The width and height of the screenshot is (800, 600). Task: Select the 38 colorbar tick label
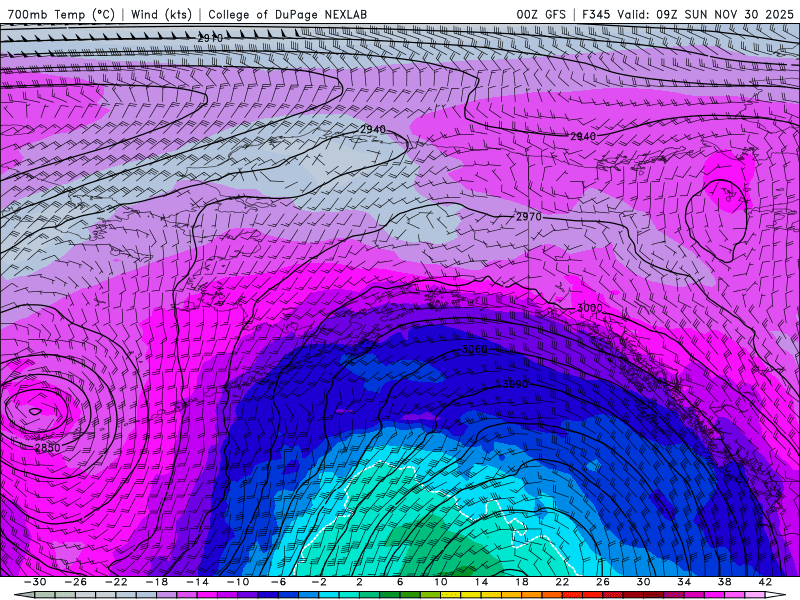point(724,582)
